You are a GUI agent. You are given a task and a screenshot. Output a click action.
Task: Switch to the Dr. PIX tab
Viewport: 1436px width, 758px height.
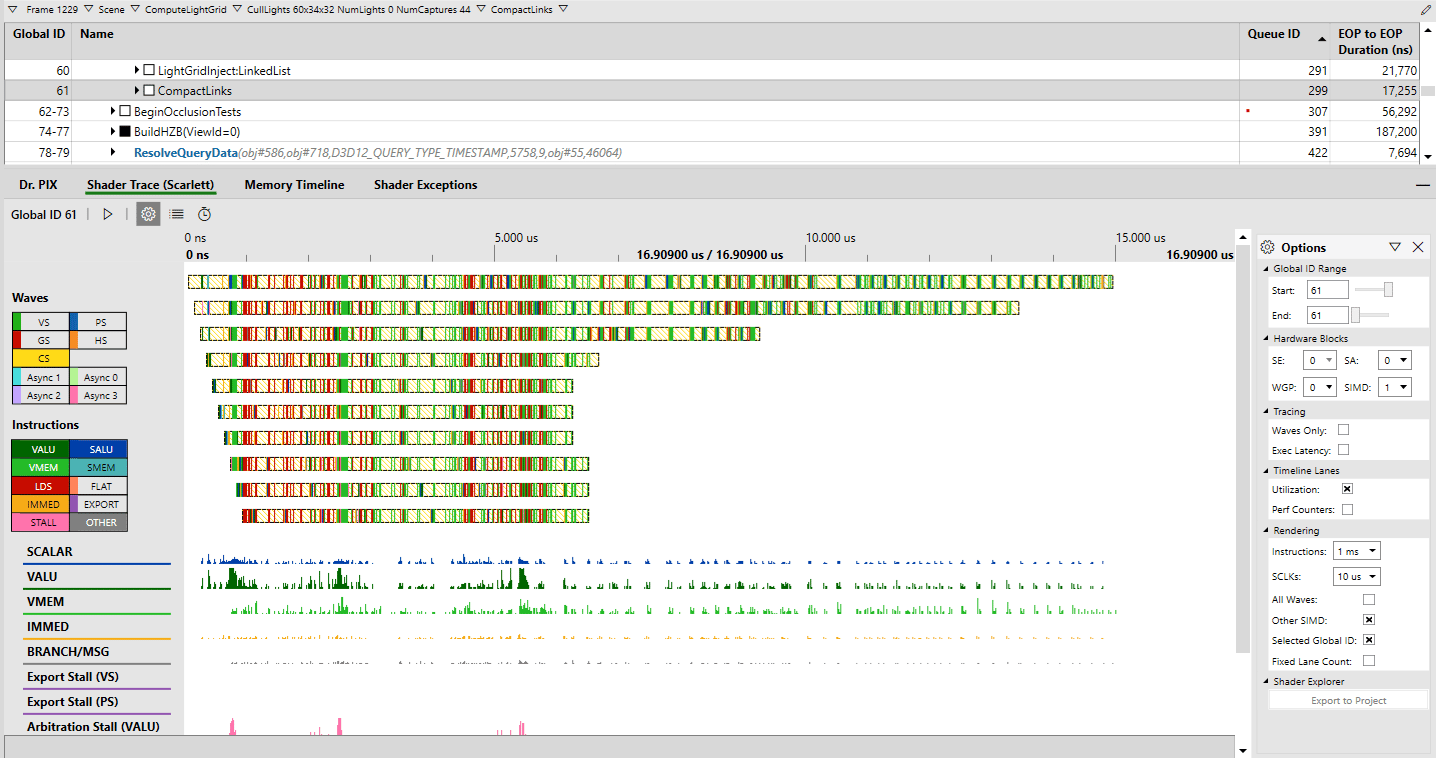tap(39, 185)
